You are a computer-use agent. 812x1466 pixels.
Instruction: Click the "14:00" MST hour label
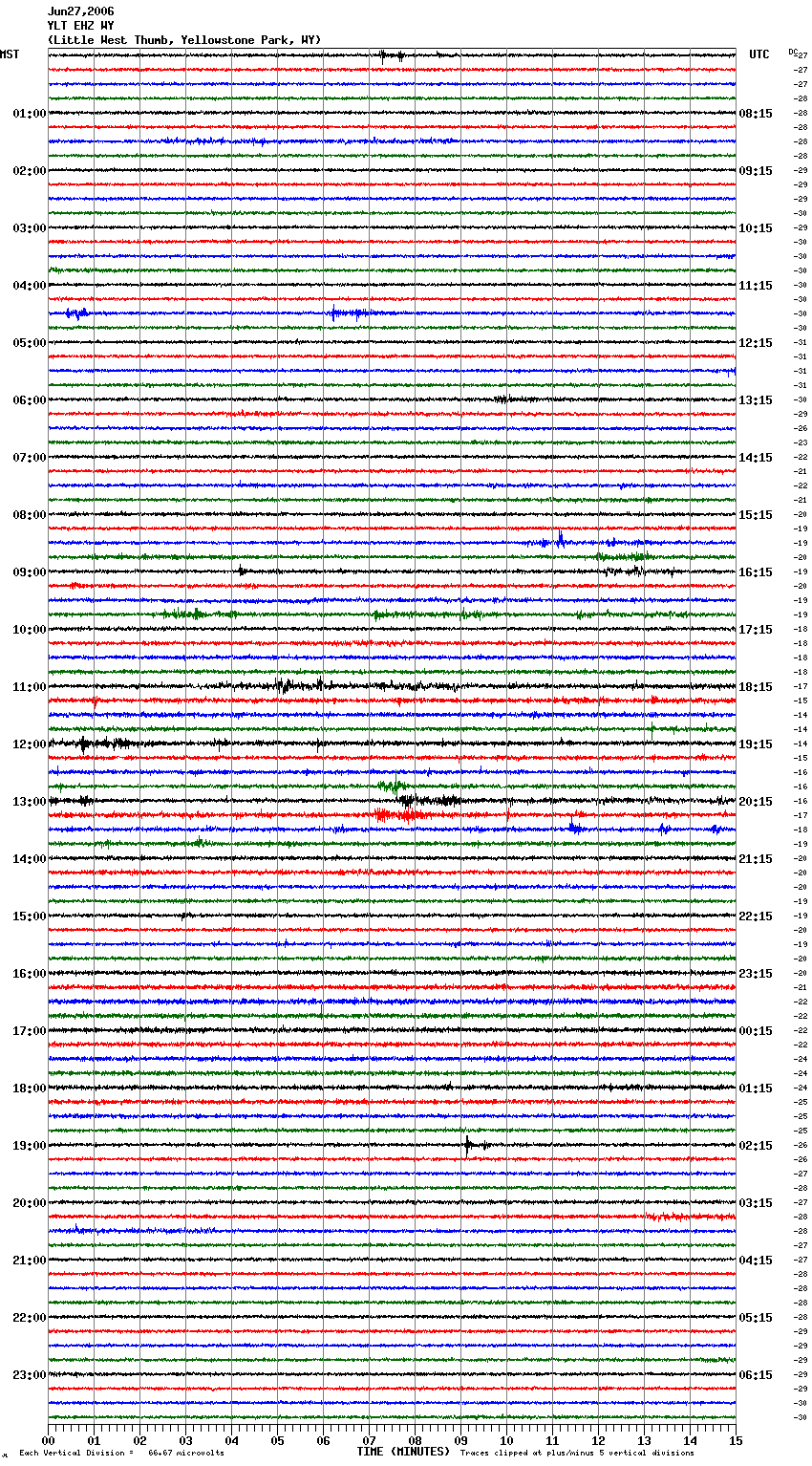30,859
